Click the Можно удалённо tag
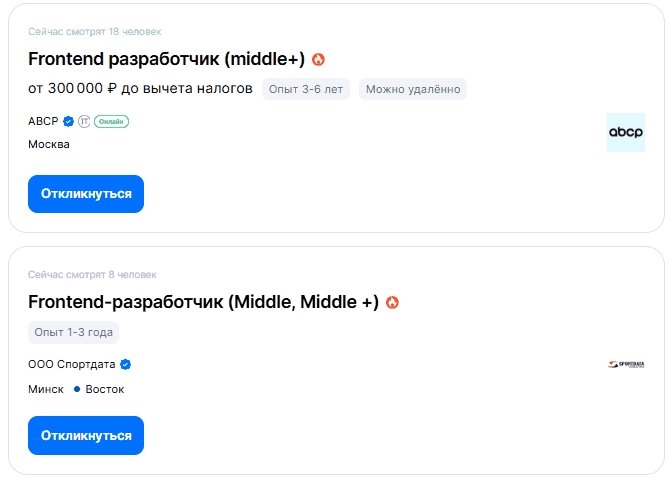The image size is (669, 479). pyautogui.click(x=413, y=89)
